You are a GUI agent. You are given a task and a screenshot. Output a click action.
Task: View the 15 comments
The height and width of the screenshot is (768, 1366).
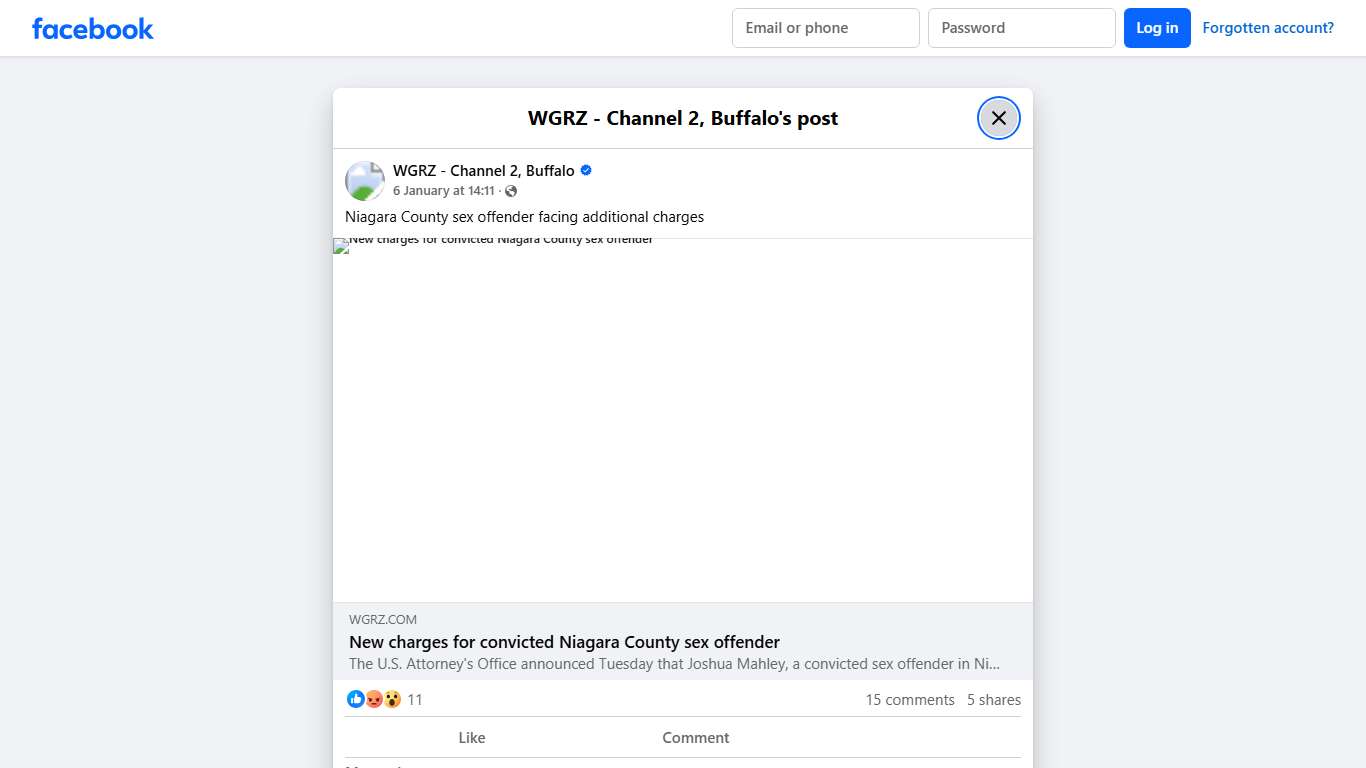point(910,700)
